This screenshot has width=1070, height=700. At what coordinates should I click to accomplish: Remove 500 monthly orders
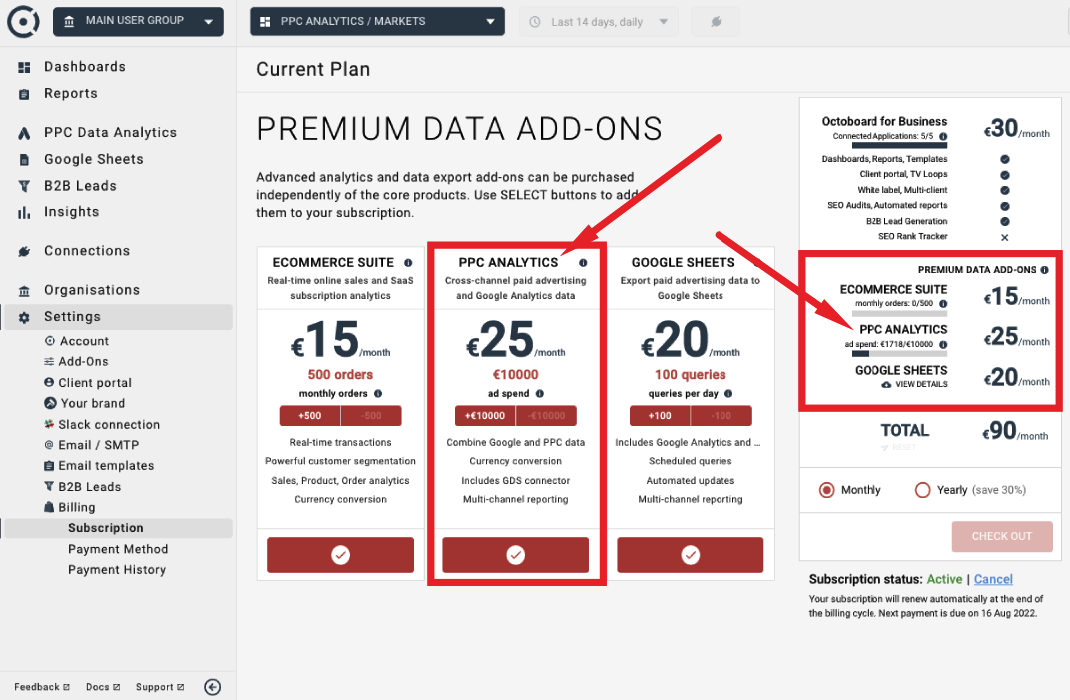coord(371,415)
